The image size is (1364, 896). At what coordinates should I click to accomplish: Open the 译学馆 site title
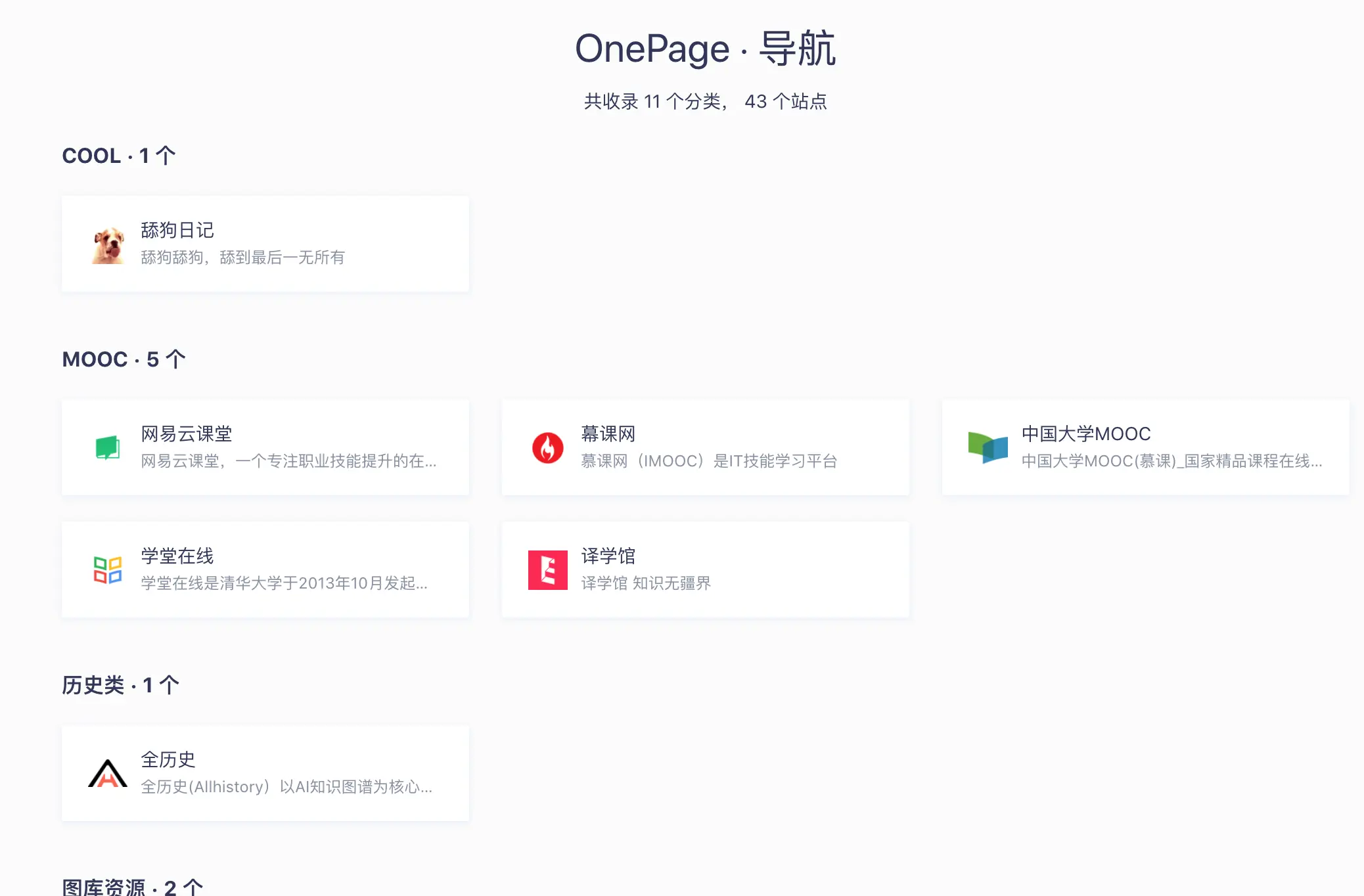tap(608, 556)
